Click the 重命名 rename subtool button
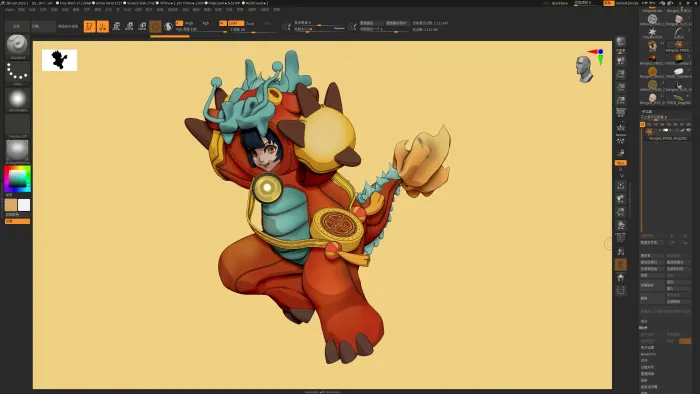The height and width of the screenshot is (394, 700). tap(652, 255)
